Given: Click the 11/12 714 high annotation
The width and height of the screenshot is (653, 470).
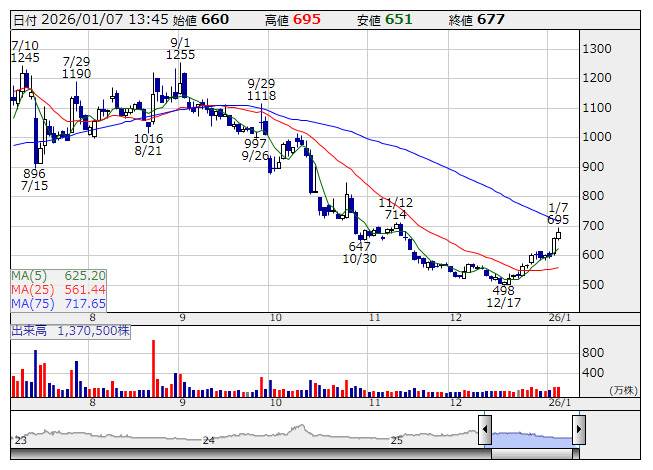Looking at the screenshot, I should (395, 209).
